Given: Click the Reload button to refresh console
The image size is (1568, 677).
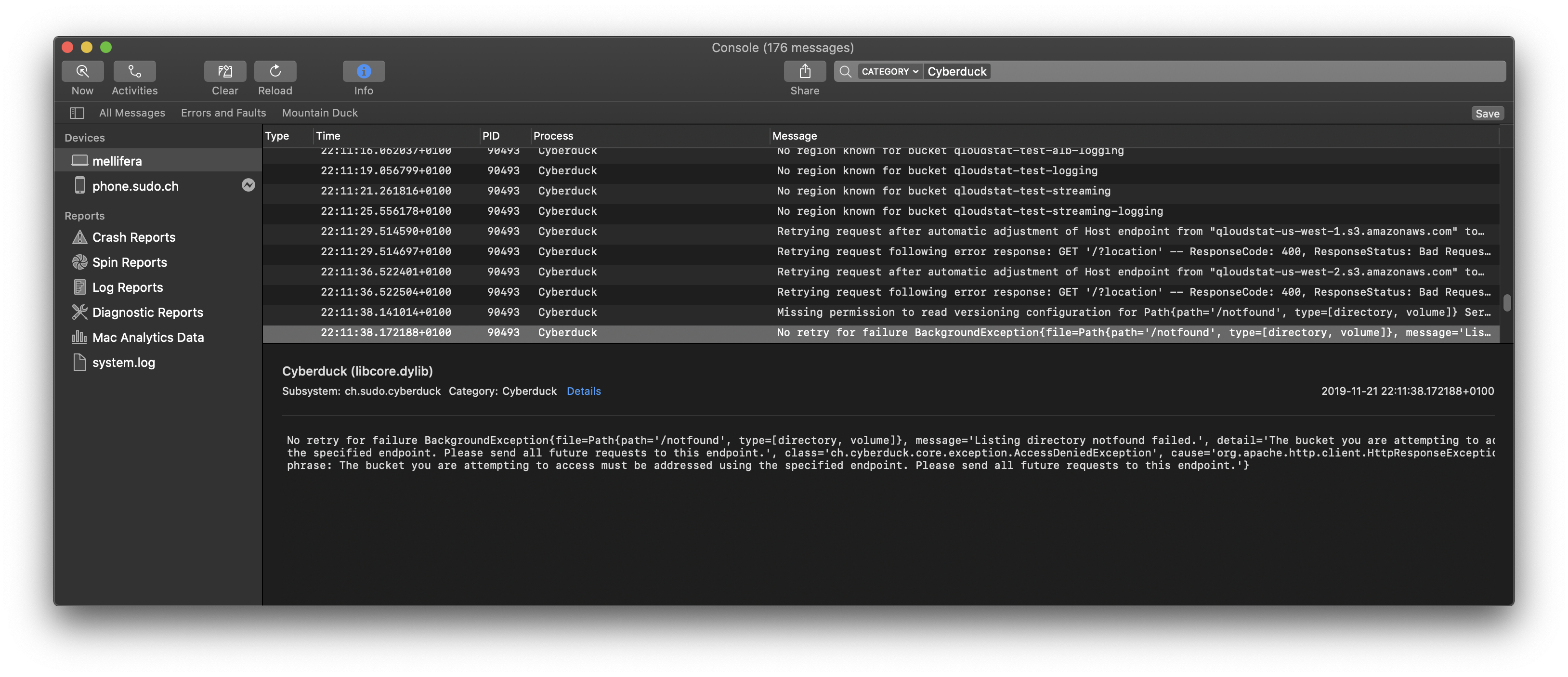Looking at the screenshot, I should click(275, 75).
